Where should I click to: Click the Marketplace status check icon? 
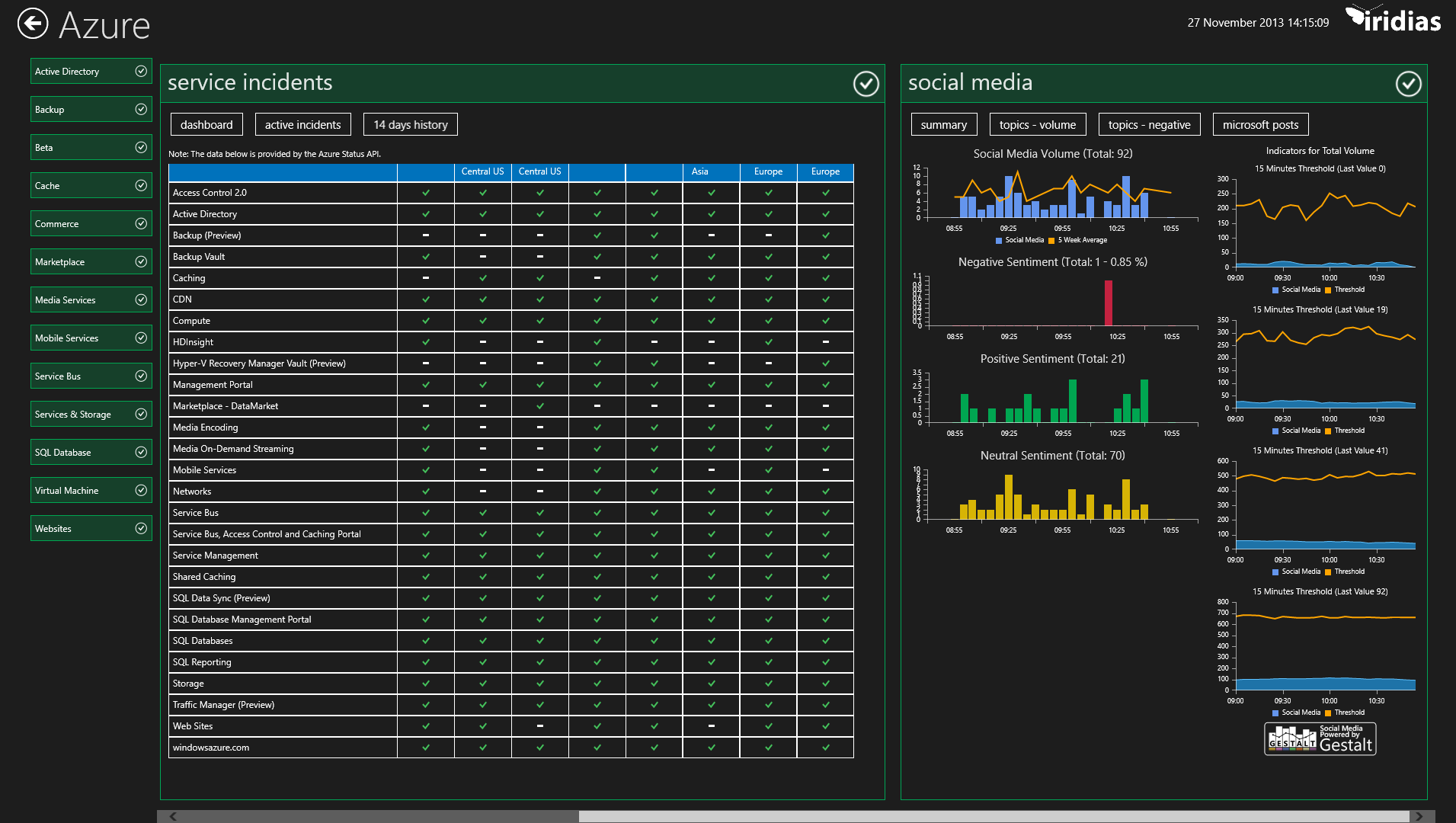point(141,261)
